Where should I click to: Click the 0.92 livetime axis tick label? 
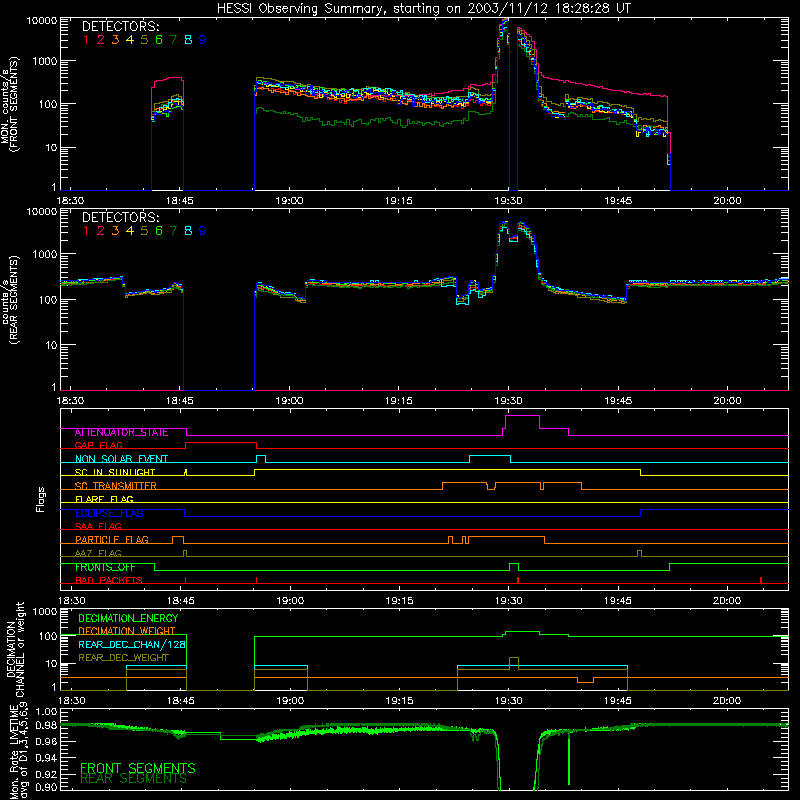tap(46, 773)
